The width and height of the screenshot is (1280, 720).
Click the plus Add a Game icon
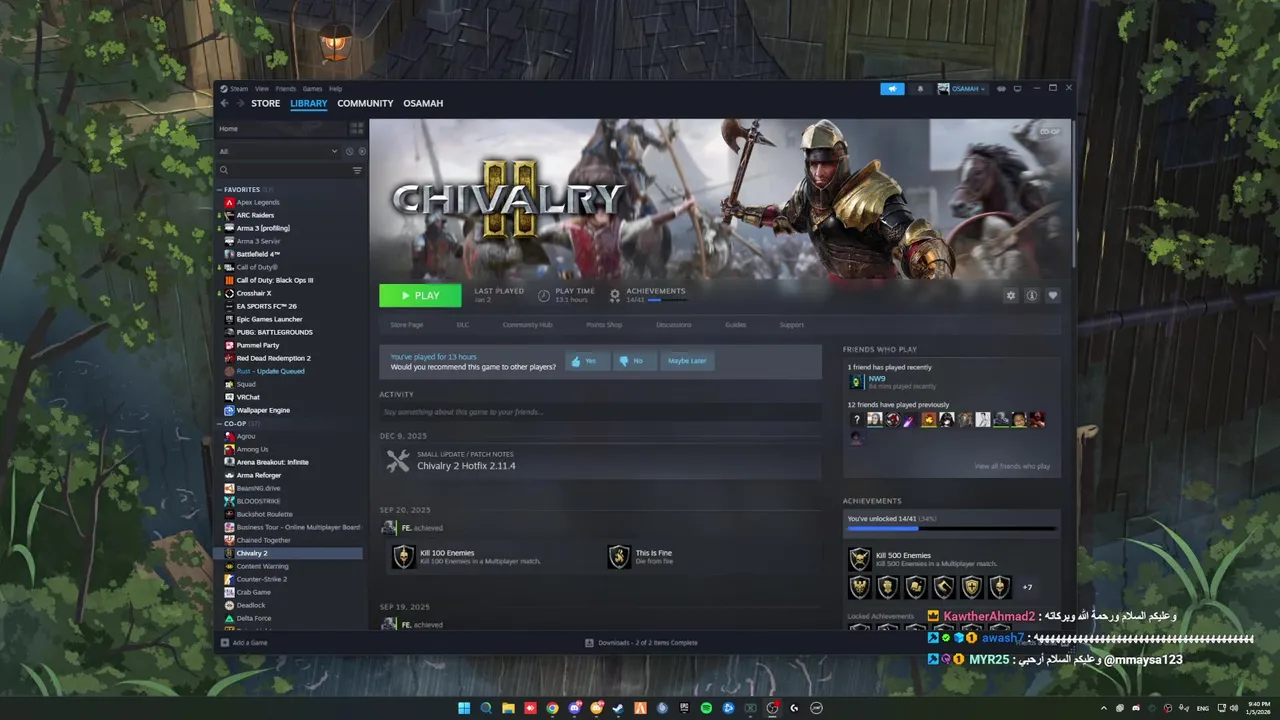224,643
